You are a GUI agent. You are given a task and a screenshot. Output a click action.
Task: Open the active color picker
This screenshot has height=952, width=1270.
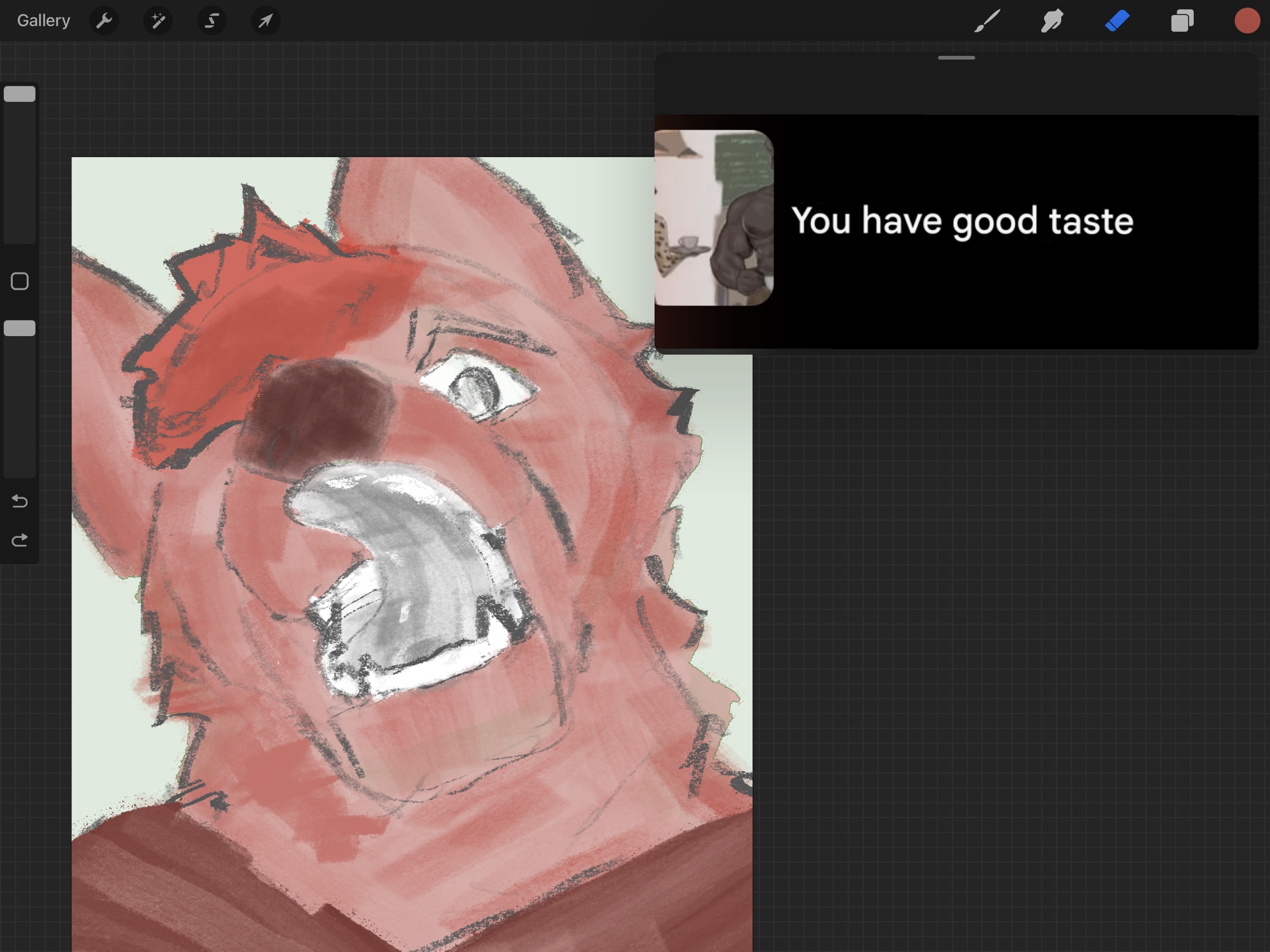click(1247, 21)
